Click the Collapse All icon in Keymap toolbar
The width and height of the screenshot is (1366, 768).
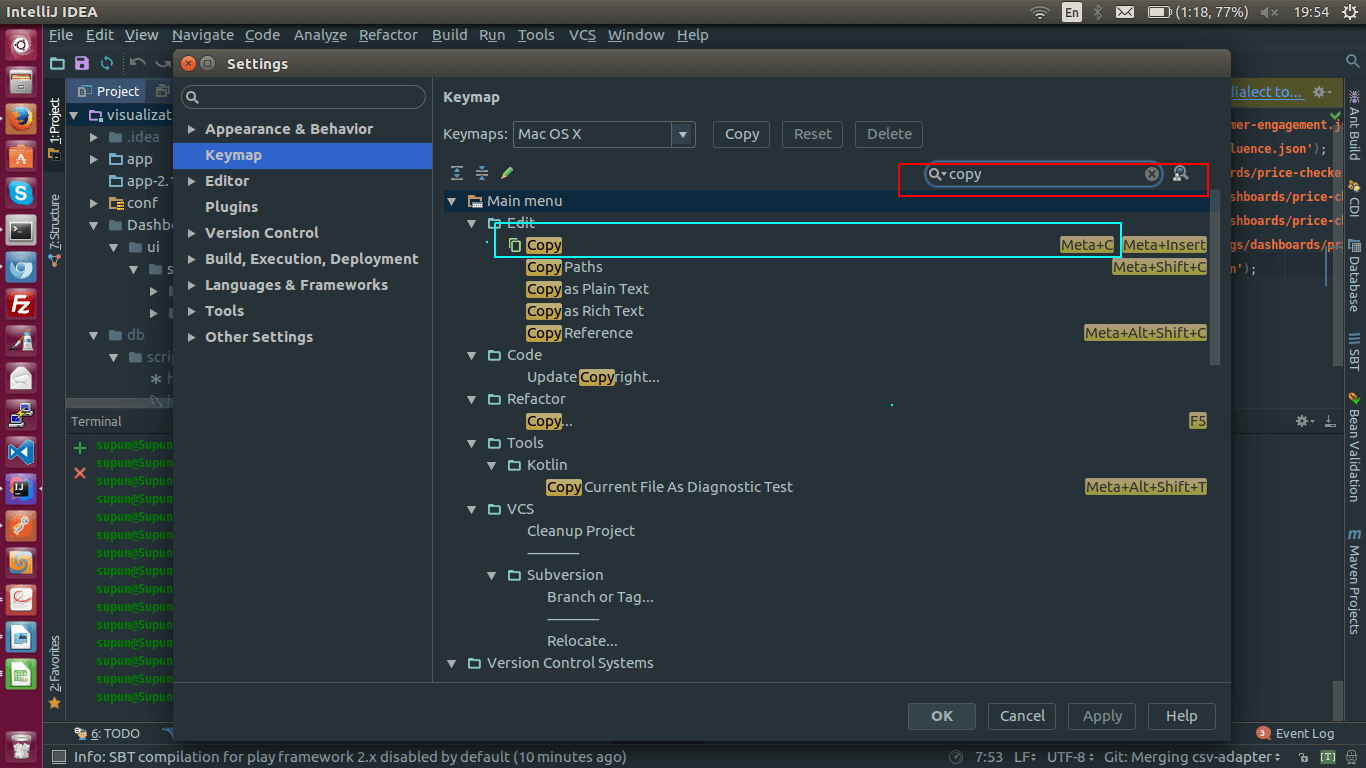pyautogui.click(x=482, y=173)
